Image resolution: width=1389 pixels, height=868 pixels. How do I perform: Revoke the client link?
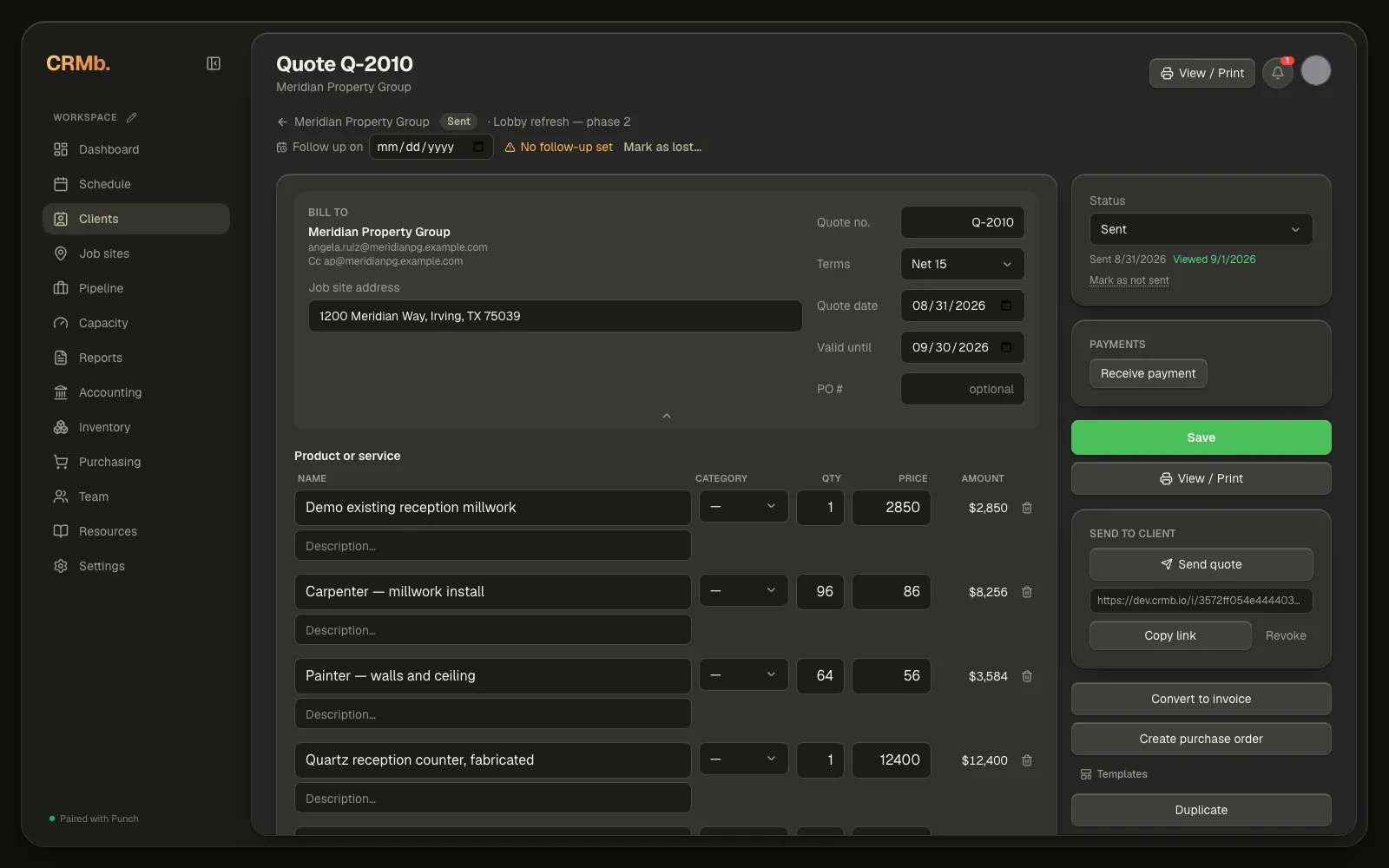coord(1286,635)
